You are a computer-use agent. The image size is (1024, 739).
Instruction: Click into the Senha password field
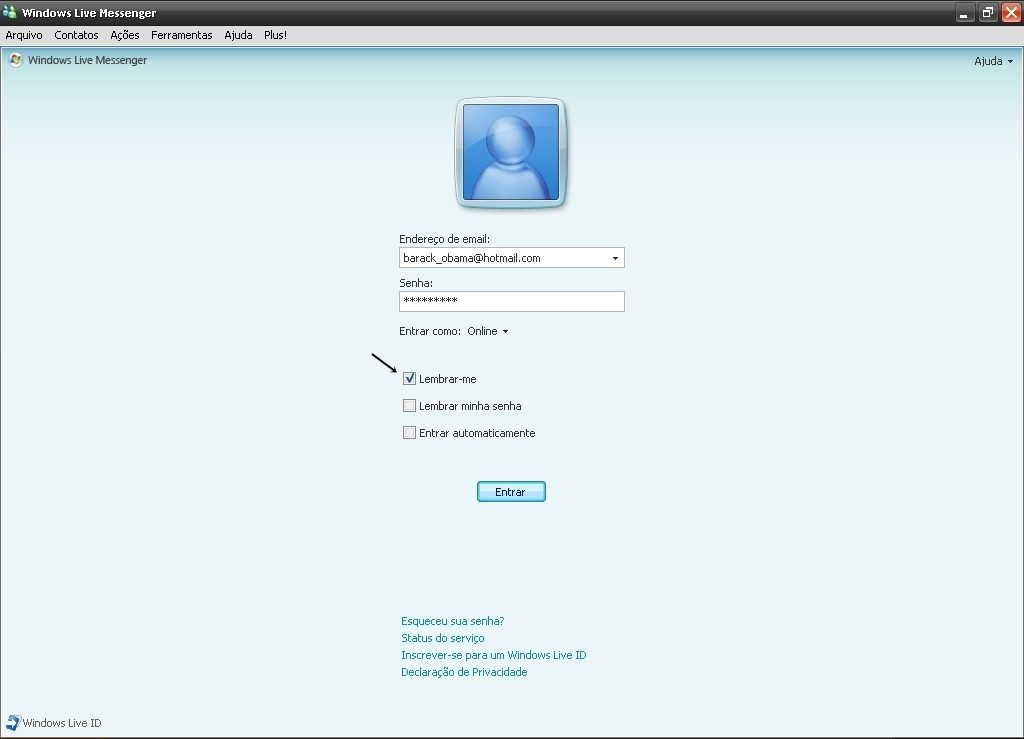tap(512, 301)
